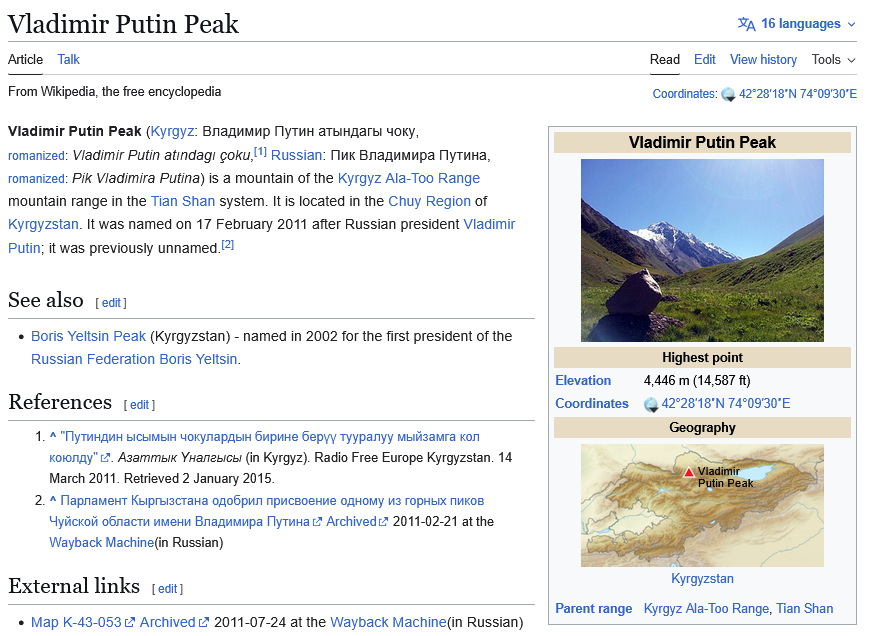Viewport: 869px width, 636px height.
Task: Click the top-right Coordinates: label link
Action: coord(685,94)
